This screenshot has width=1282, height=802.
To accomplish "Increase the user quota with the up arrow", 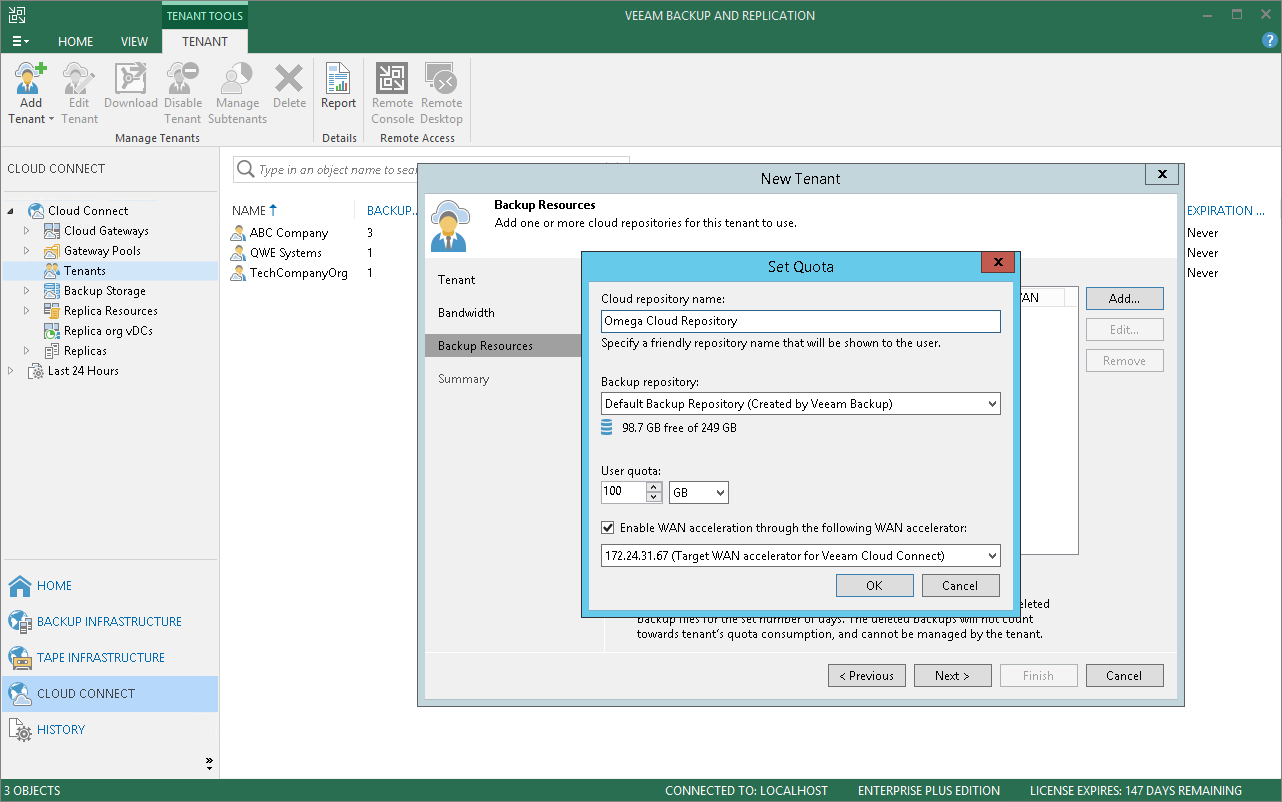I will pyautogui.click(x=654, y=487).
